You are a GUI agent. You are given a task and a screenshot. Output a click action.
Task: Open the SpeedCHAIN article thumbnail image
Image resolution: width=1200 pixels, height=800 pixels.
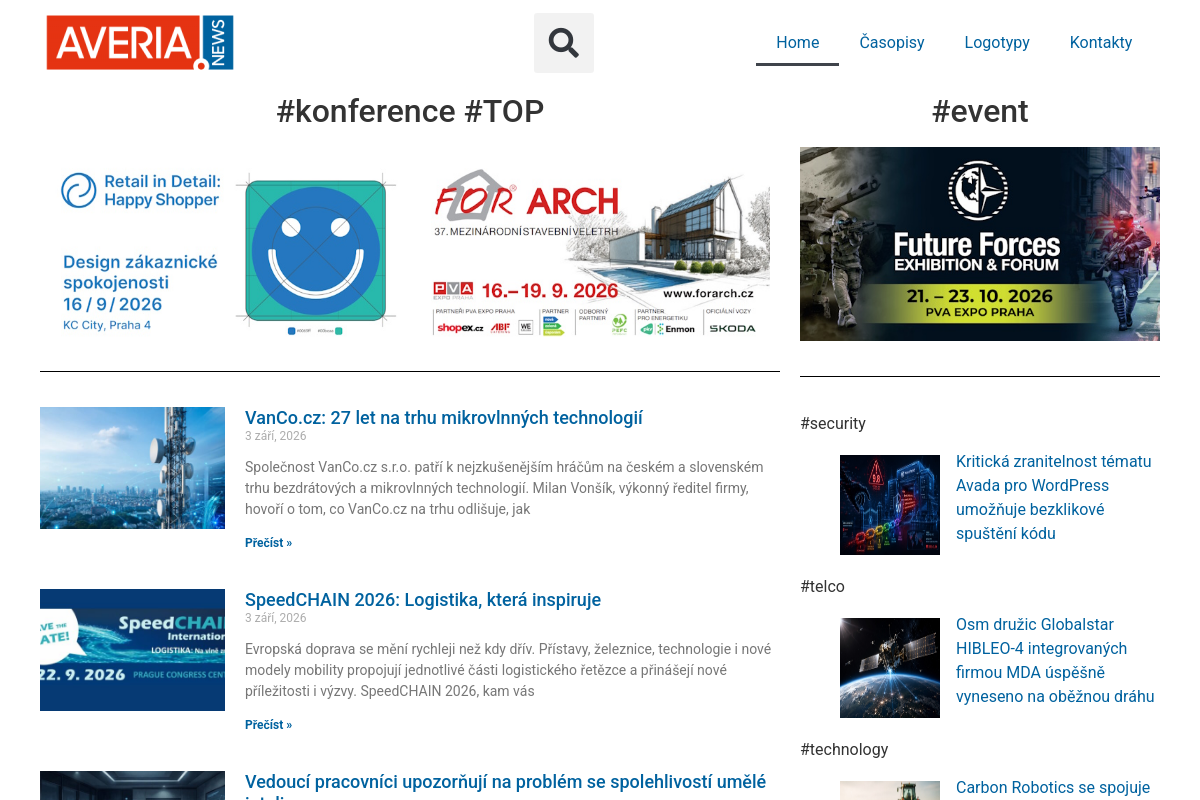pos(132,650)
